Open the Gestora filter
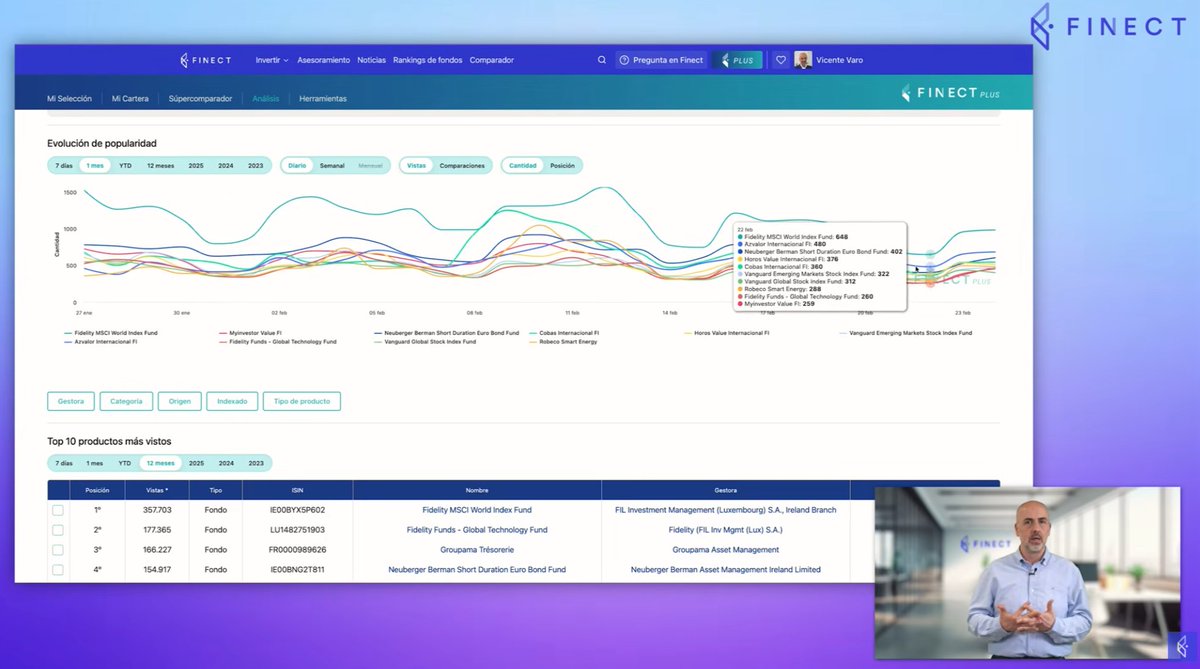 (x=71, y=401)
